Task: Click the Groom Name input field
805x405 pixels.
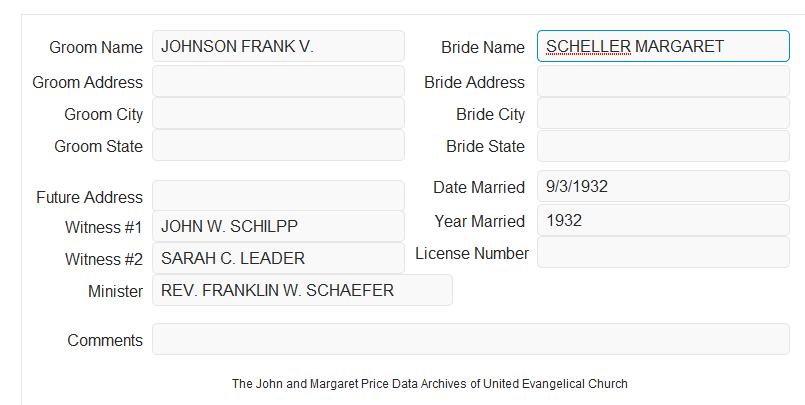Action: [x=278, y=46]
